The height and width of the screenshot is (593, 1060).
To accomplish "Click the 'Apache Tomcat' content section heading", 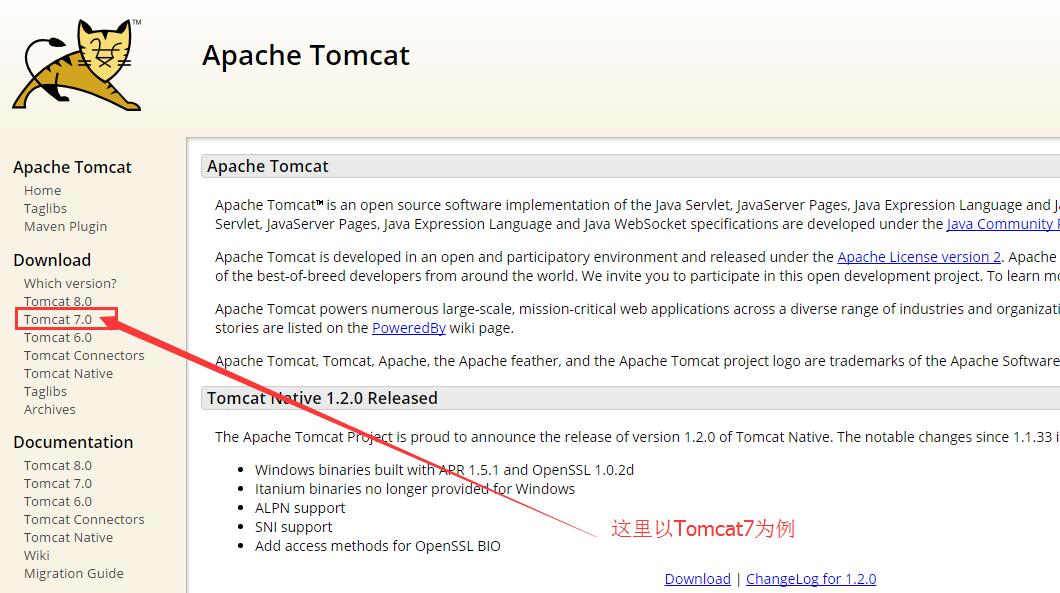I will pos(268,166).
